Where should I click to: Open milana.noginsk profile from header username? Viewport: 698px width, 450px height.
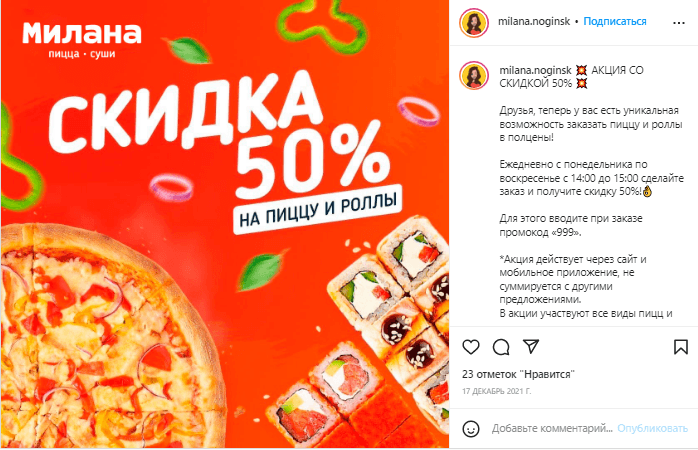[x=534, y=21]
